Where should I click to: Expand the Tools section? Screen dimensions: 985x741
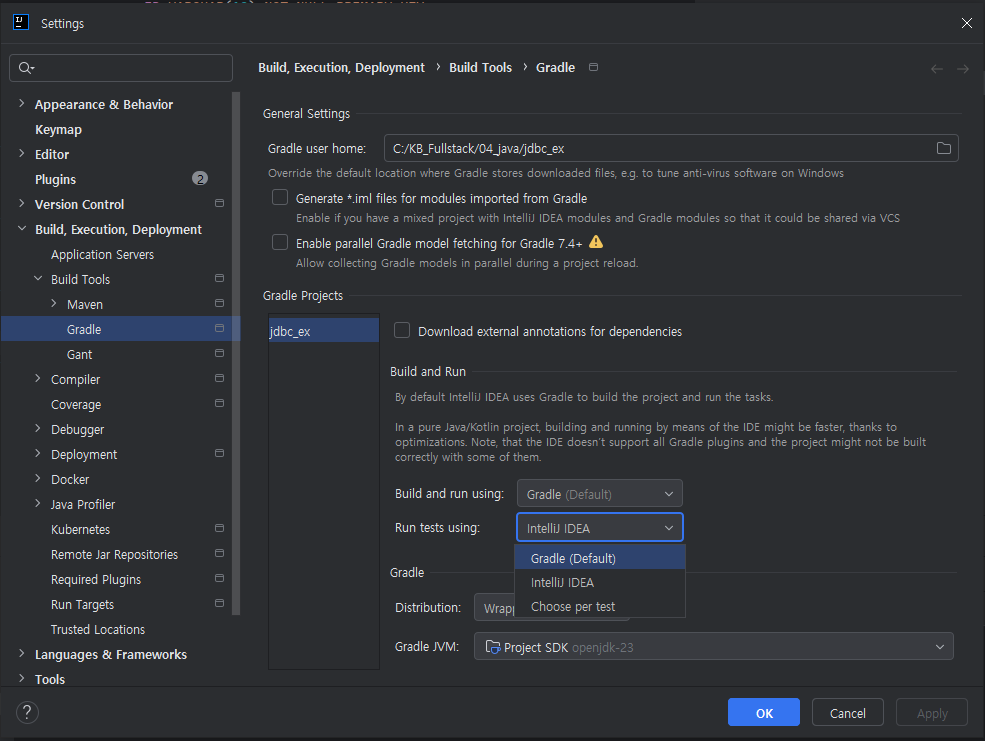pos(22,678)
